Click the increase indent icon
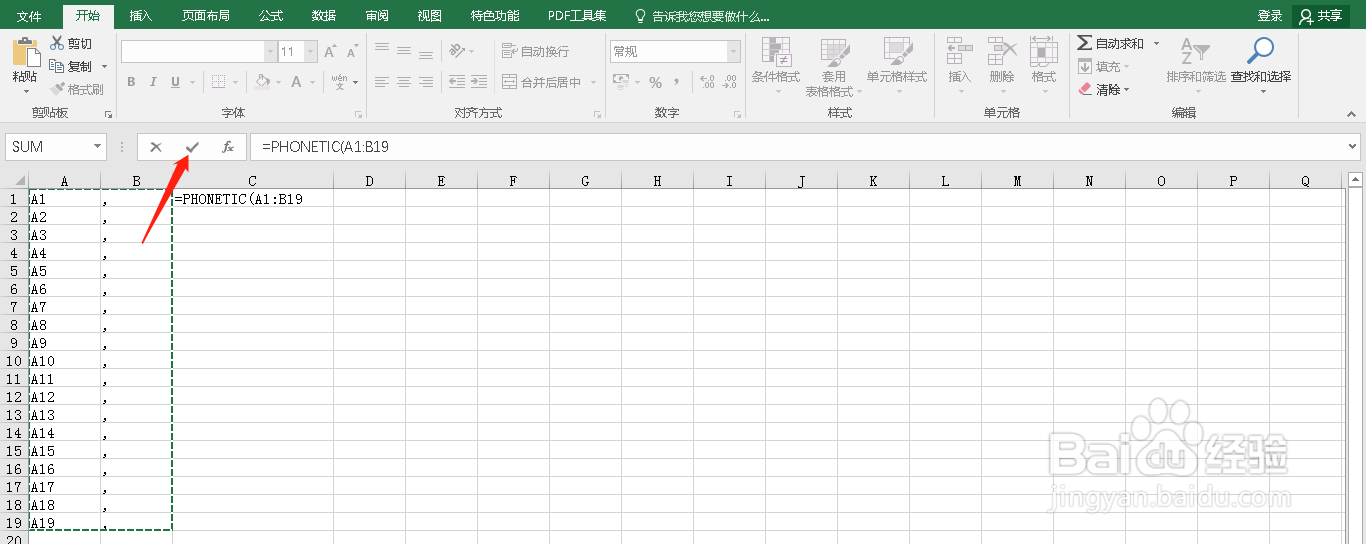 point(479,82)
